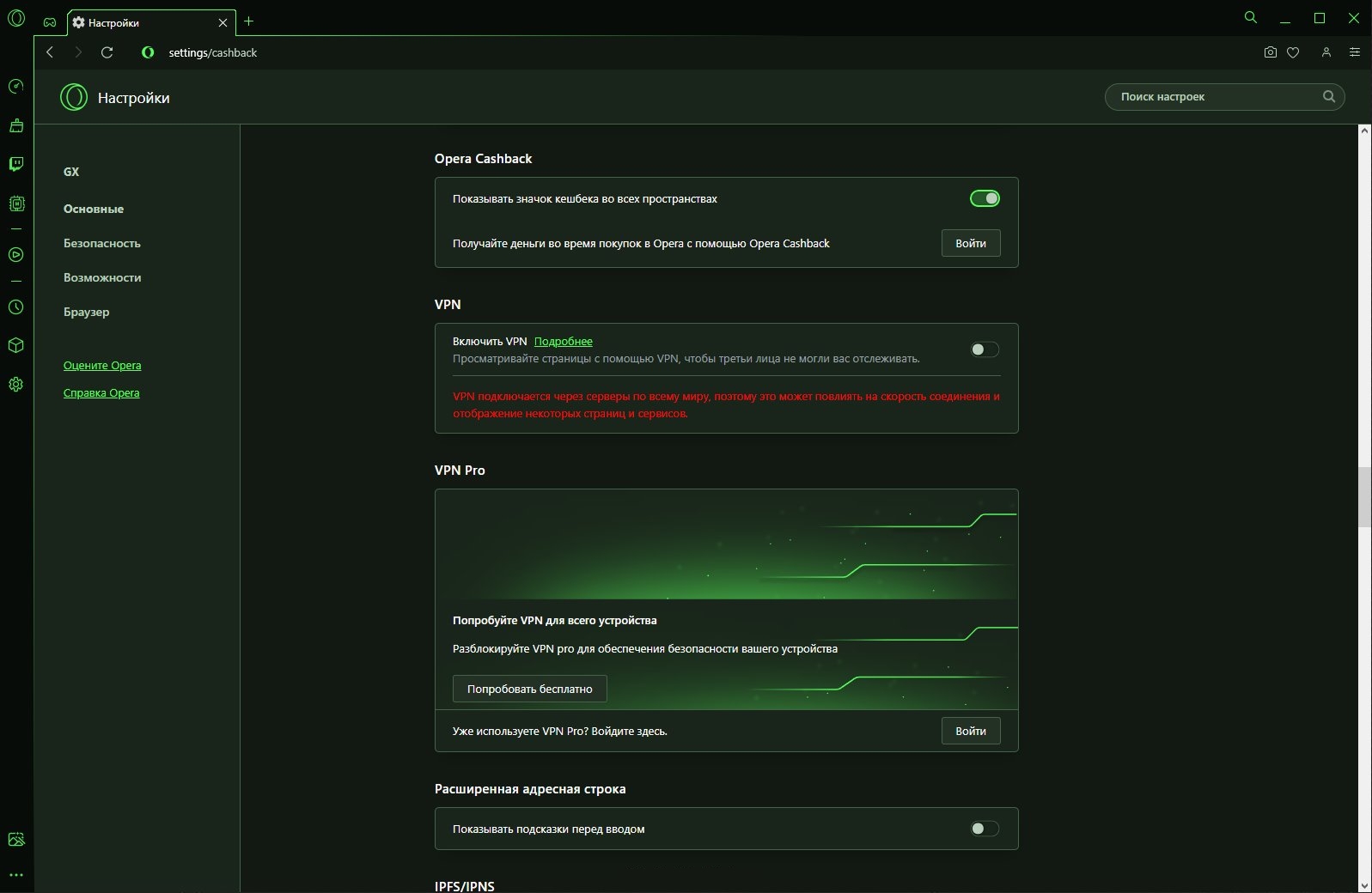Click the IPFS/IPNS heading
Viewport: 1372px width, 893px height.
click(x=465, y=886)
